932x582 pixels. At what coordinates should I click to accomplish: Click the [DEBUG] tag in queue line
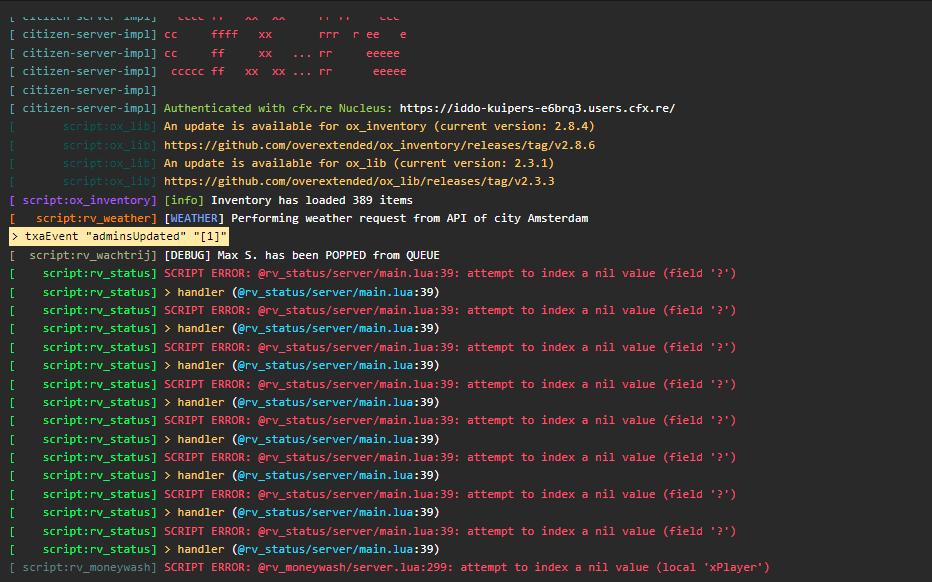pyautogui.click(x=187, y=255)
